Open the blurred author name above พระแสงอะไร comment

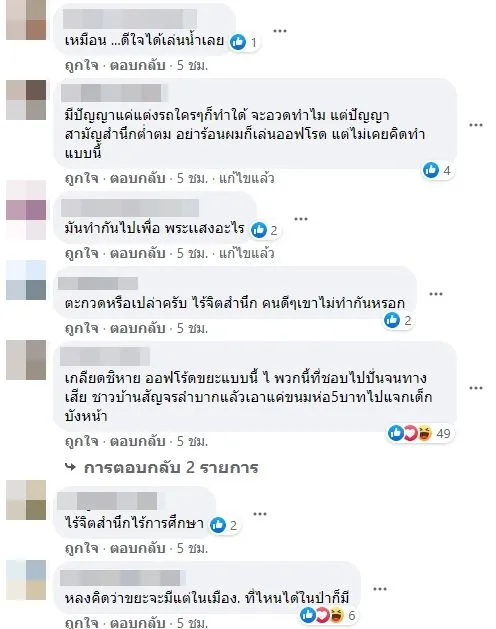tap(130, 208)
